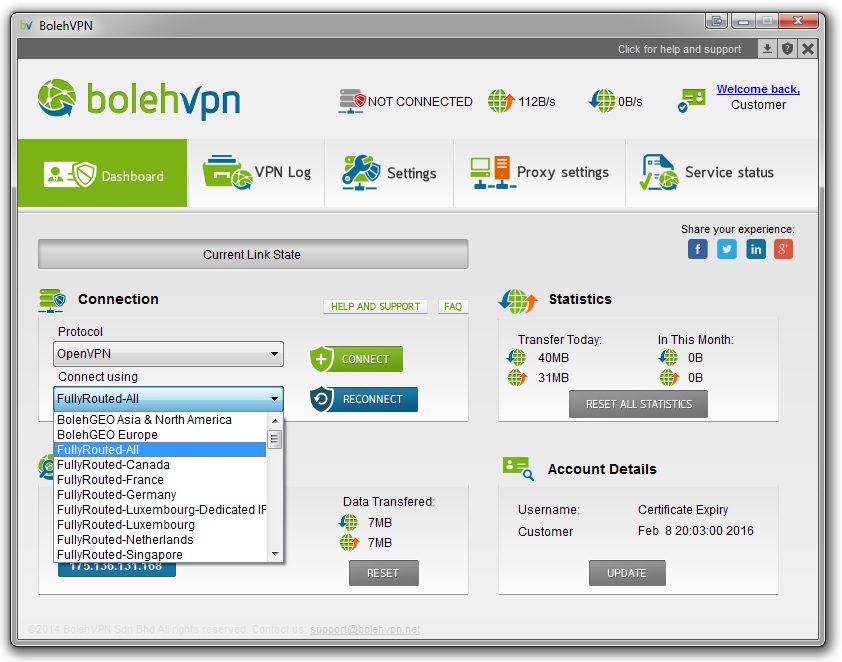Click the Reconnect shield arrow icon
The width and height of the screenshot is (842, 662).
(x=322, y=399)
